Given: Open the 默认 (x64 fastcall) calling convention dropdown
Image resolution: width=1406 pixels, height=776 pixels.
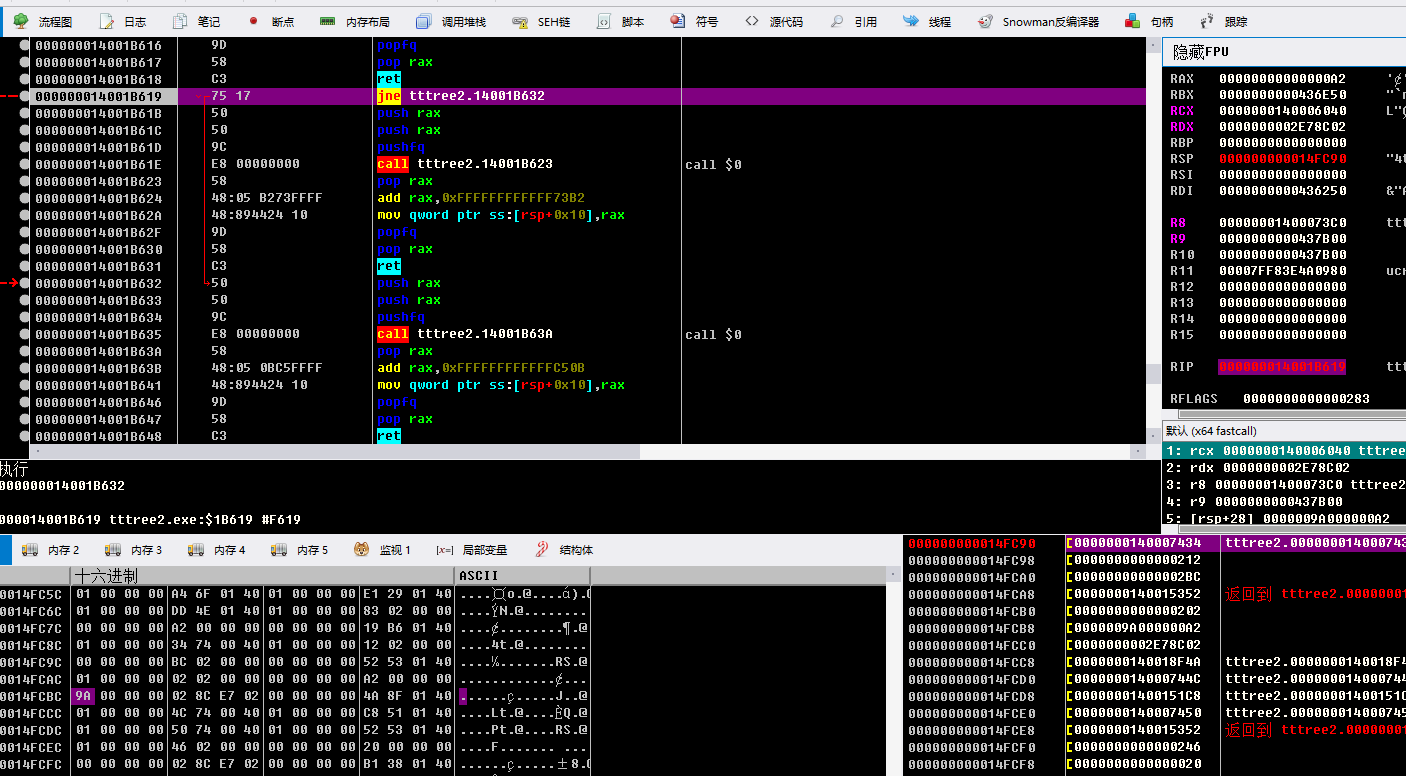Looking at the screenshot, I should (x=1284, y=431).
